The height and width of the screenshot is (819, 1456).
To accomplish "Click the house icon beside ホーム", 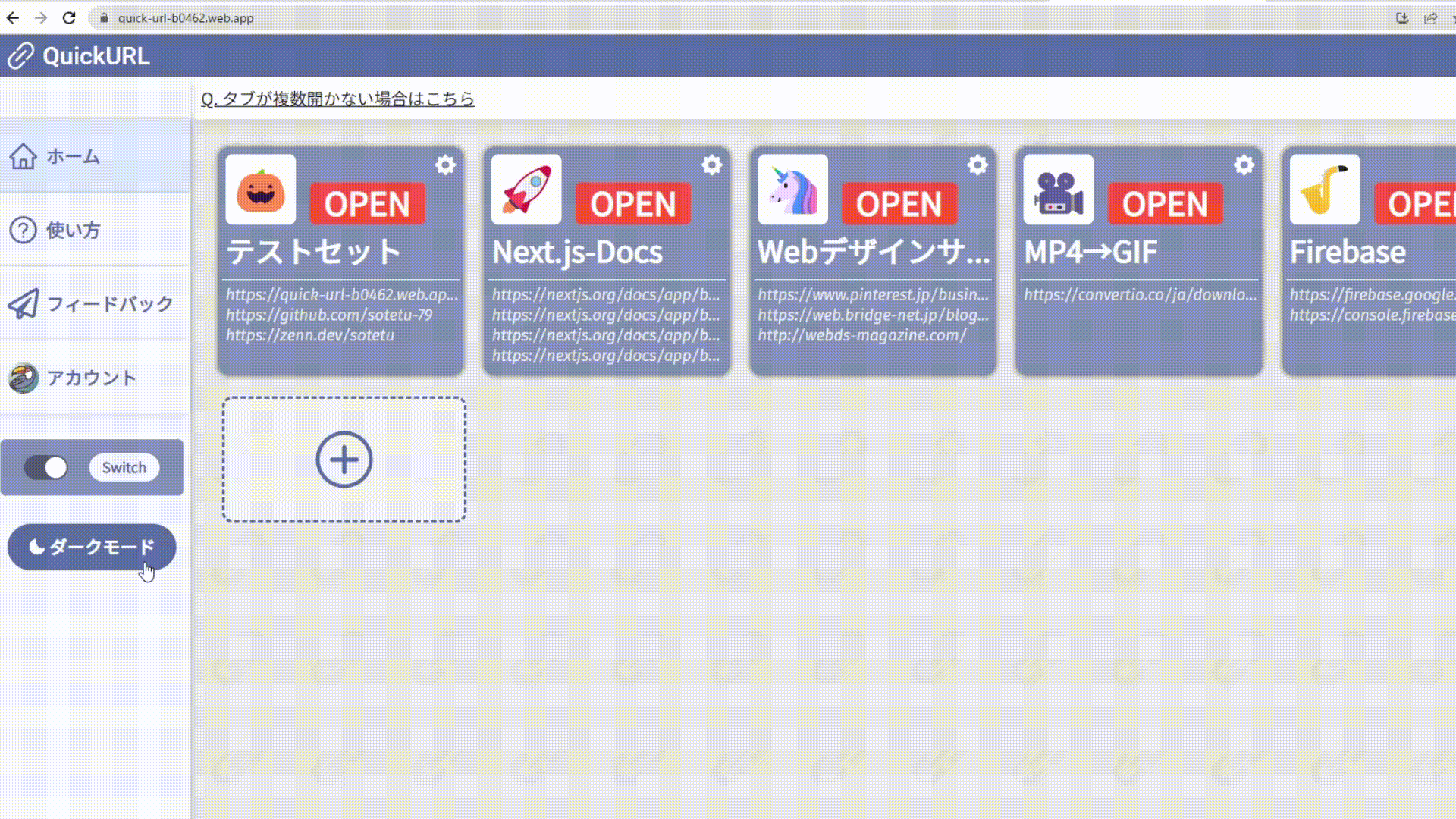I will 23,156.
